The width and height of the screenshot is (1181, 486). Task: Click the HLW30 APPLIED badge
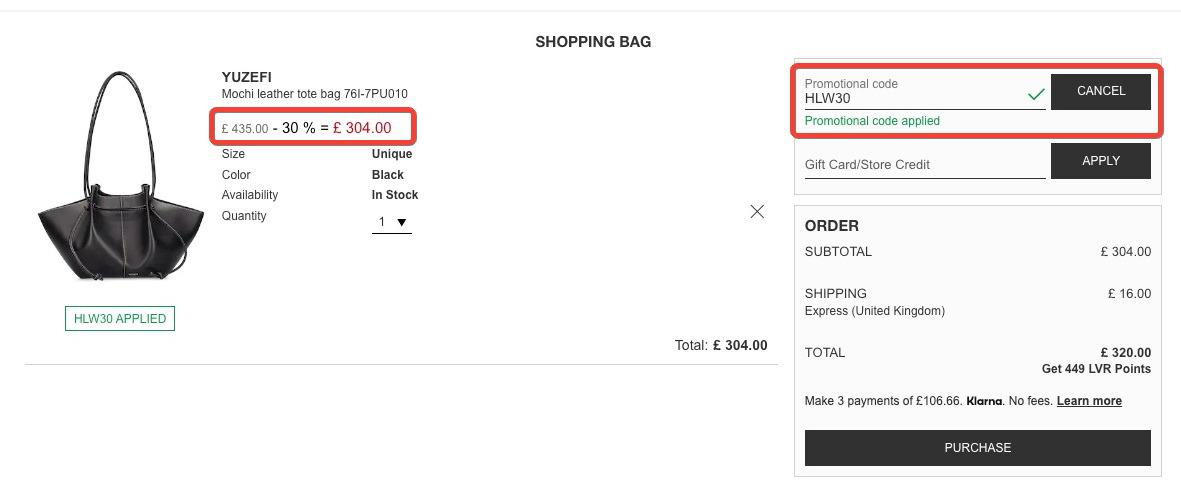(120, 319)
